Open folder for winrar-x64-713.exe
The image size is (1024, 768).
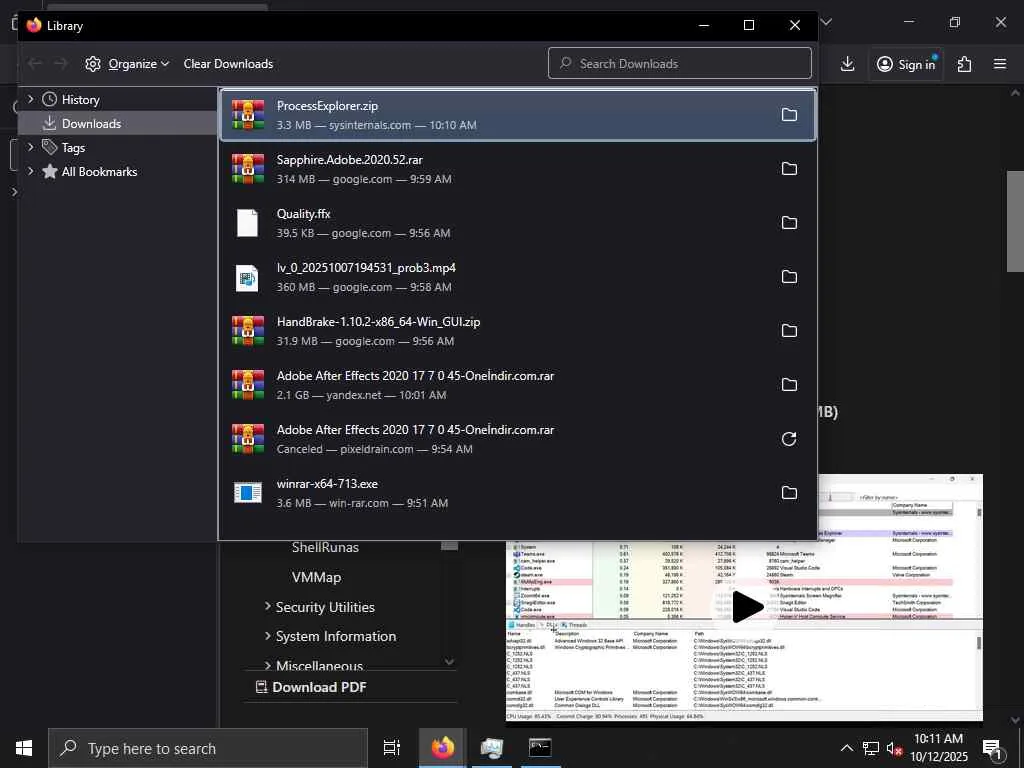[x=789, y=493]
